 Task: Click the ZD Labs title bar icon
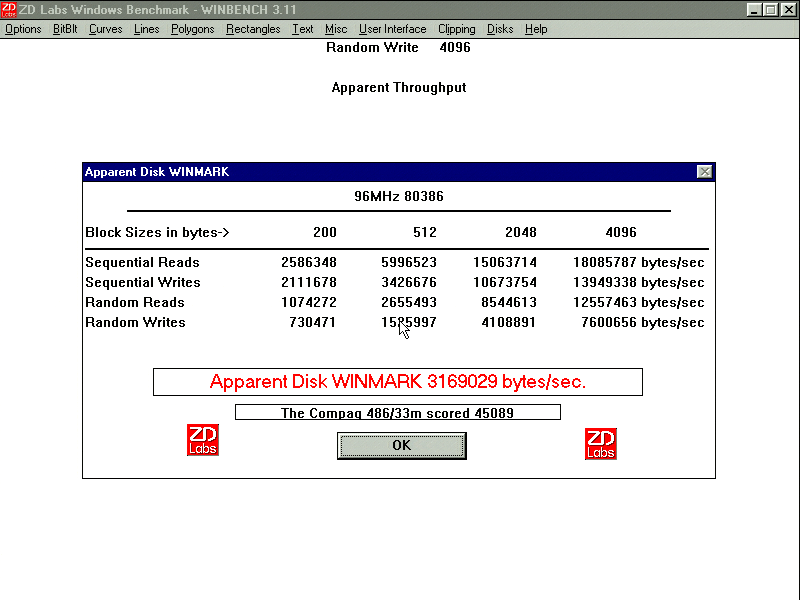coord(9,9)
